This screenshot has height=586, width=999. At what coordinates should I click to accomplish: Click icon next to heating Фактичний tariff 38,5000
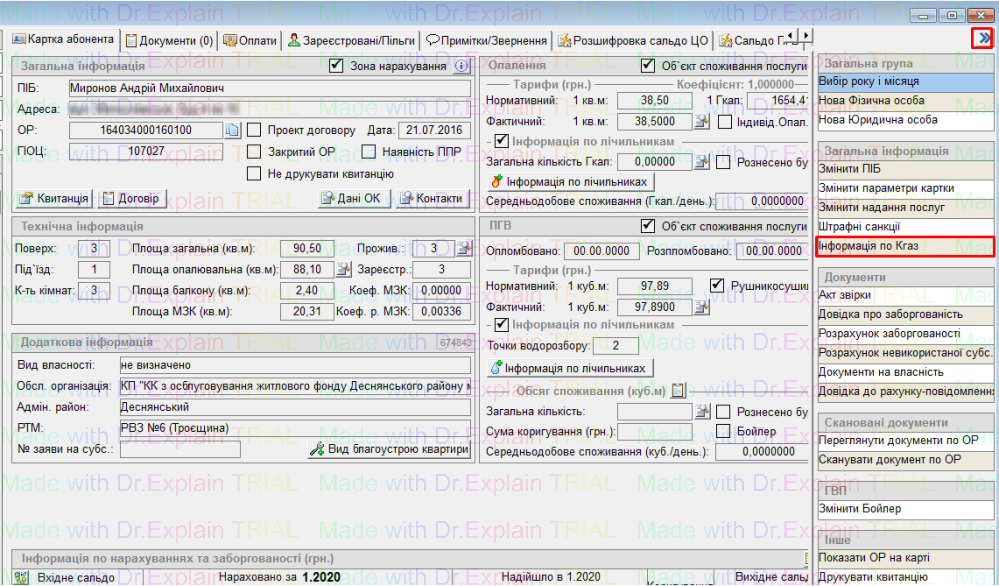[x=702, y=121]
